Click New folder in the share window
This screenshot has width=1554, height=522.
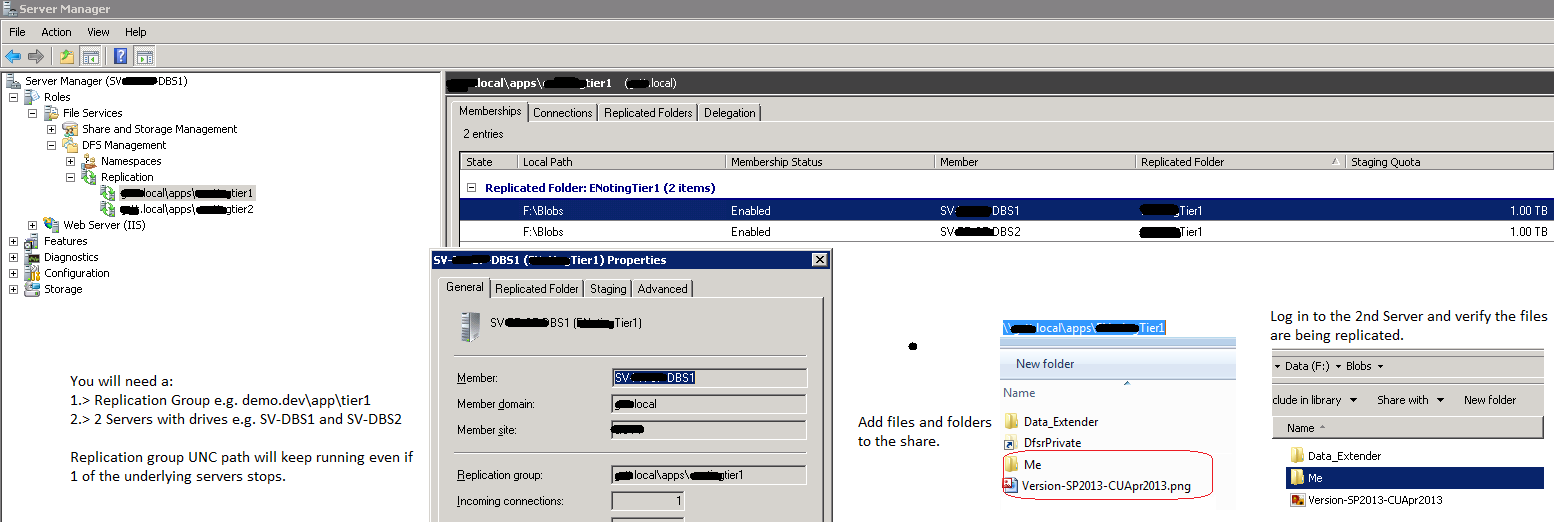1045,364
